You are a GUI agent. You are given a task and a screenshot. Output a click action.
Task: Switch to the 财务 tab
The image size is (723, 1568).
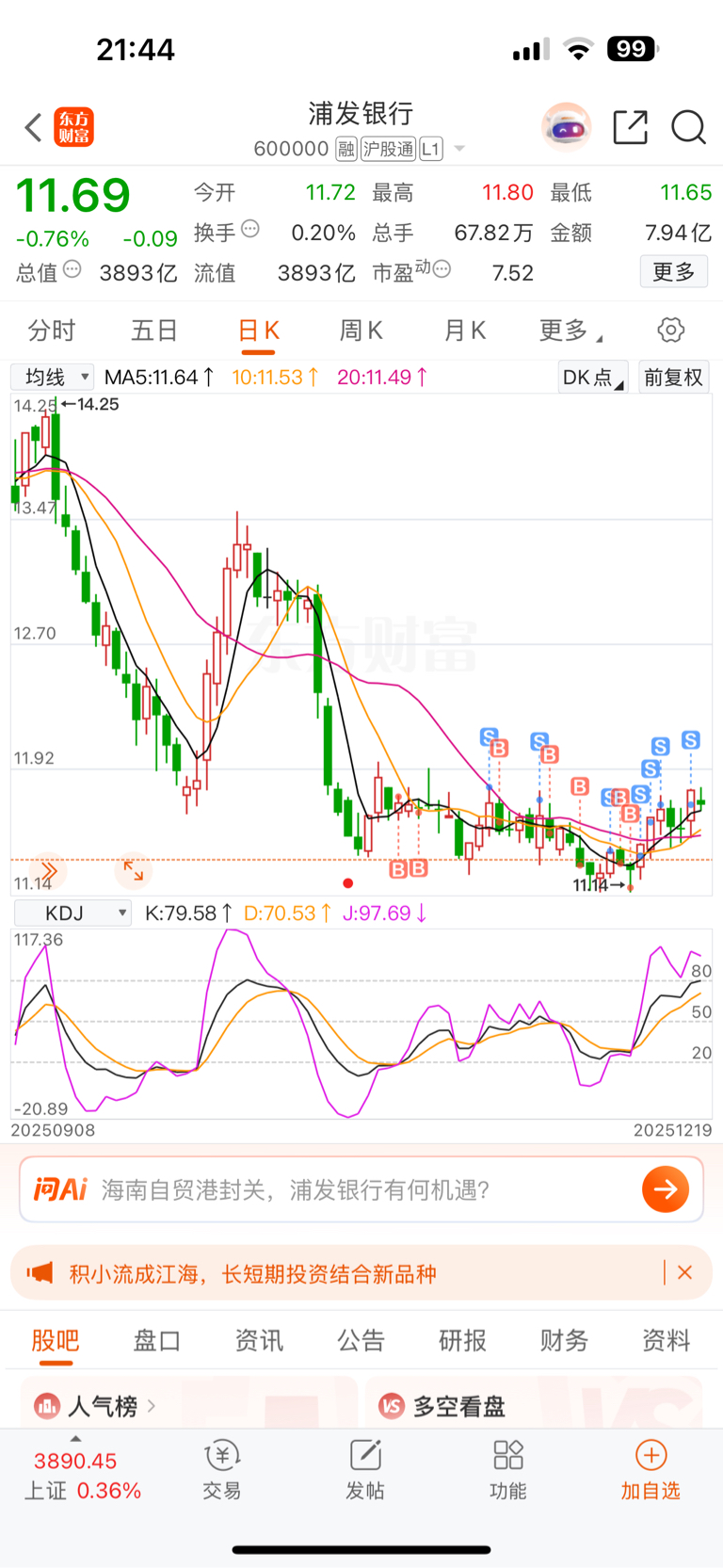coord(564,1340)
